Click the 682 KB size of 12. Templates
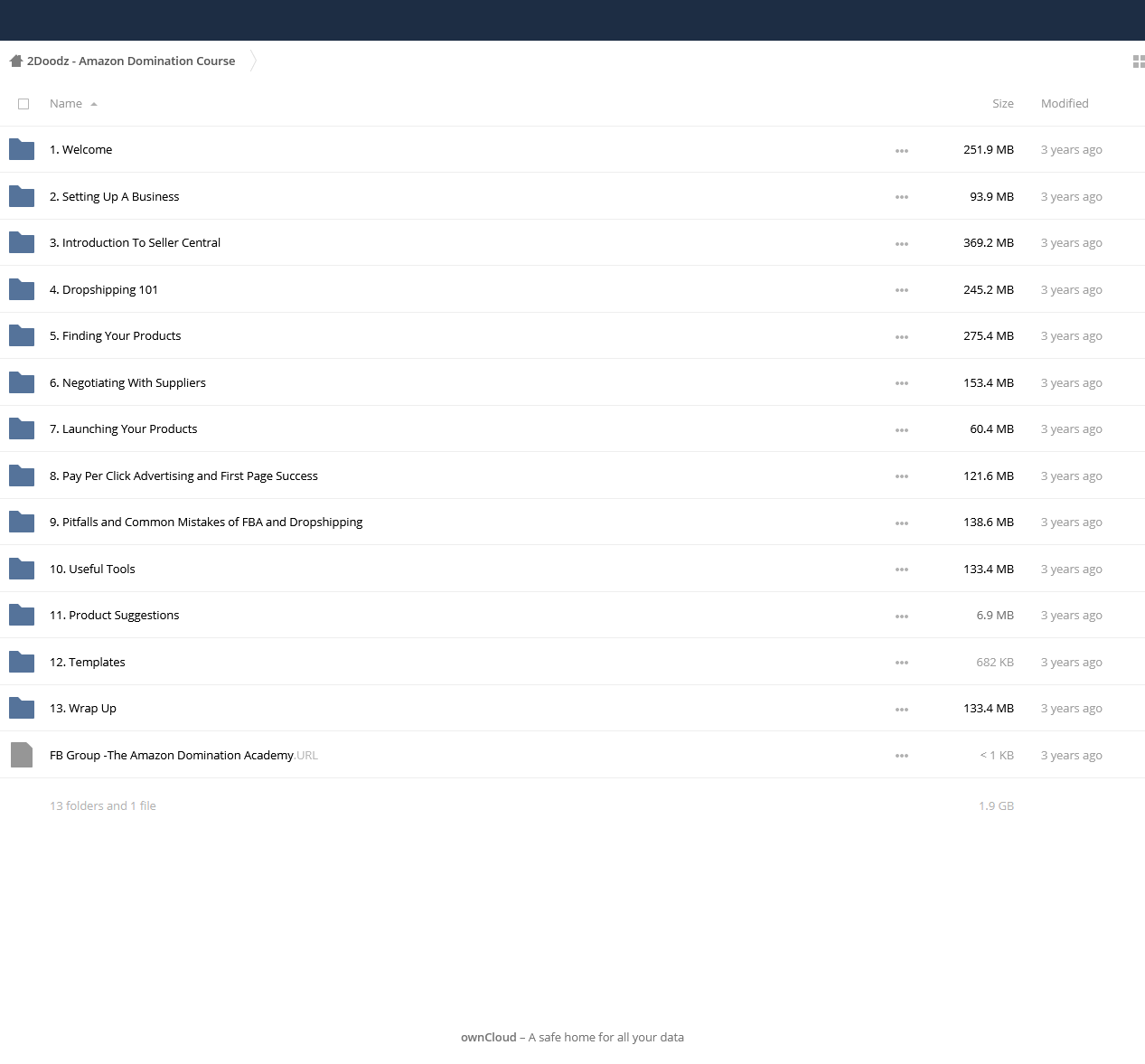1145x1064 pixels. coord(995,663)
